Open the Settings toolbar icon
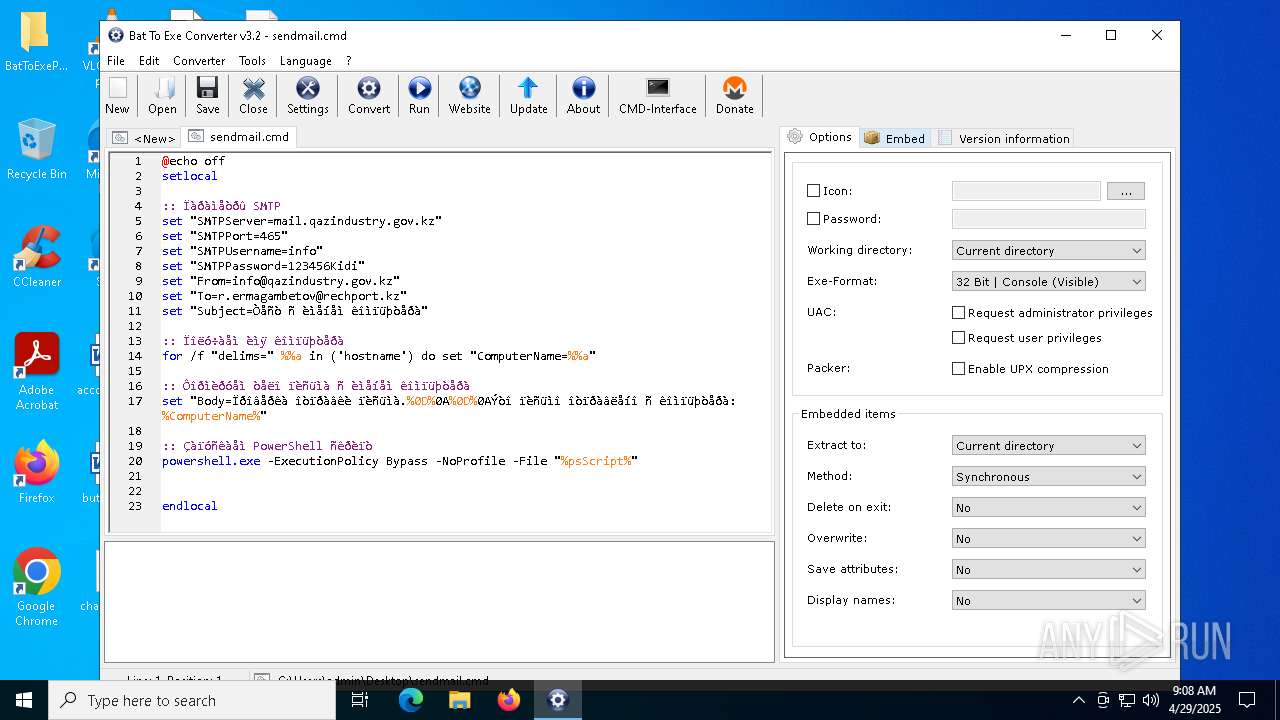1280x720 pixels. (308, 96)
